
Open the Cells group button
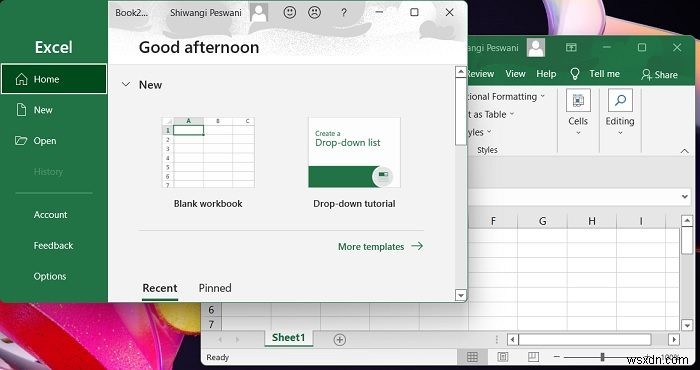point(578,112)
